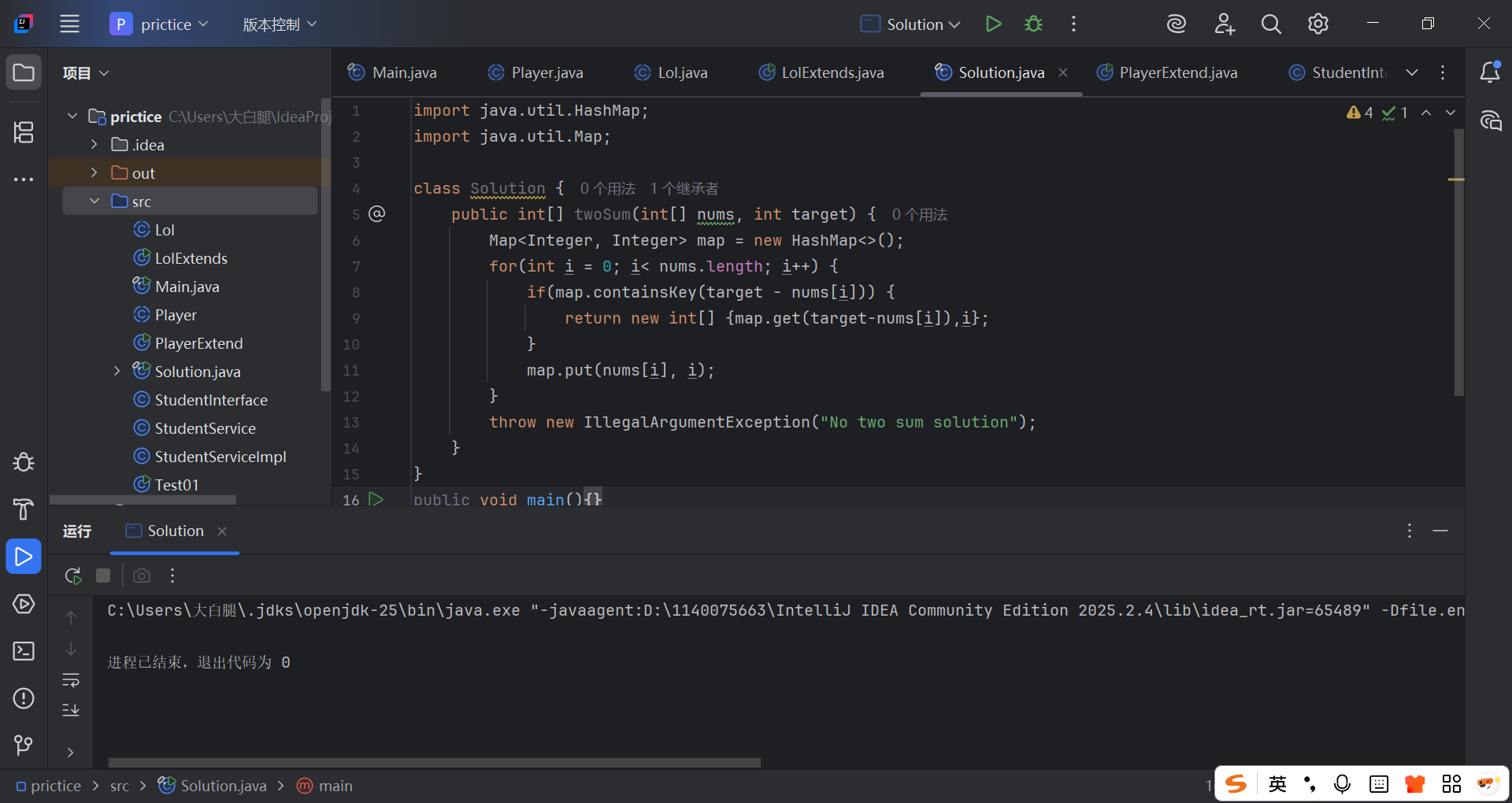Screen dimensions: 1512x803
Task: Go to previous highlighted problem
Action: click(1426, 113)
